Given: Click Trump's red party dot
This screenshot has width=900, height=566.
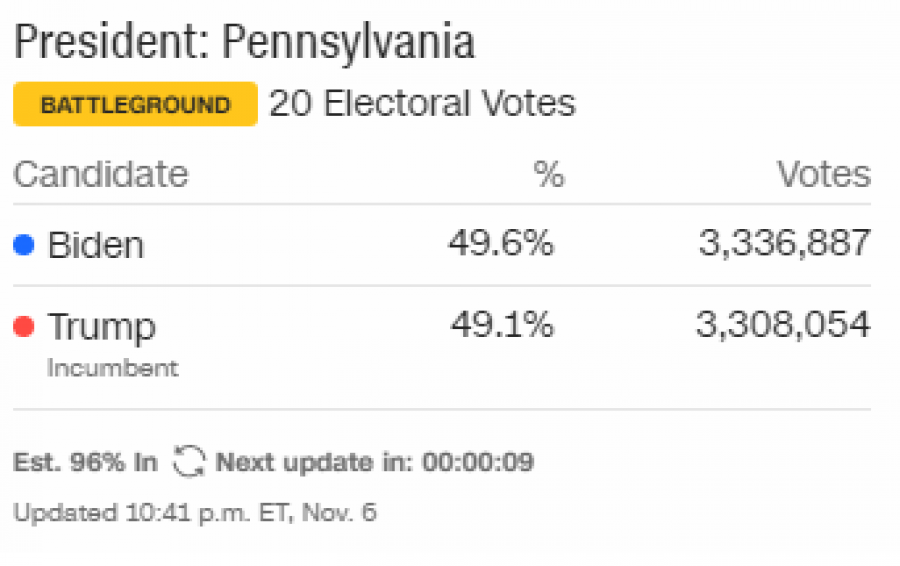Looking at the screenshot, I should pyautogui.click(x=24, y=326).
